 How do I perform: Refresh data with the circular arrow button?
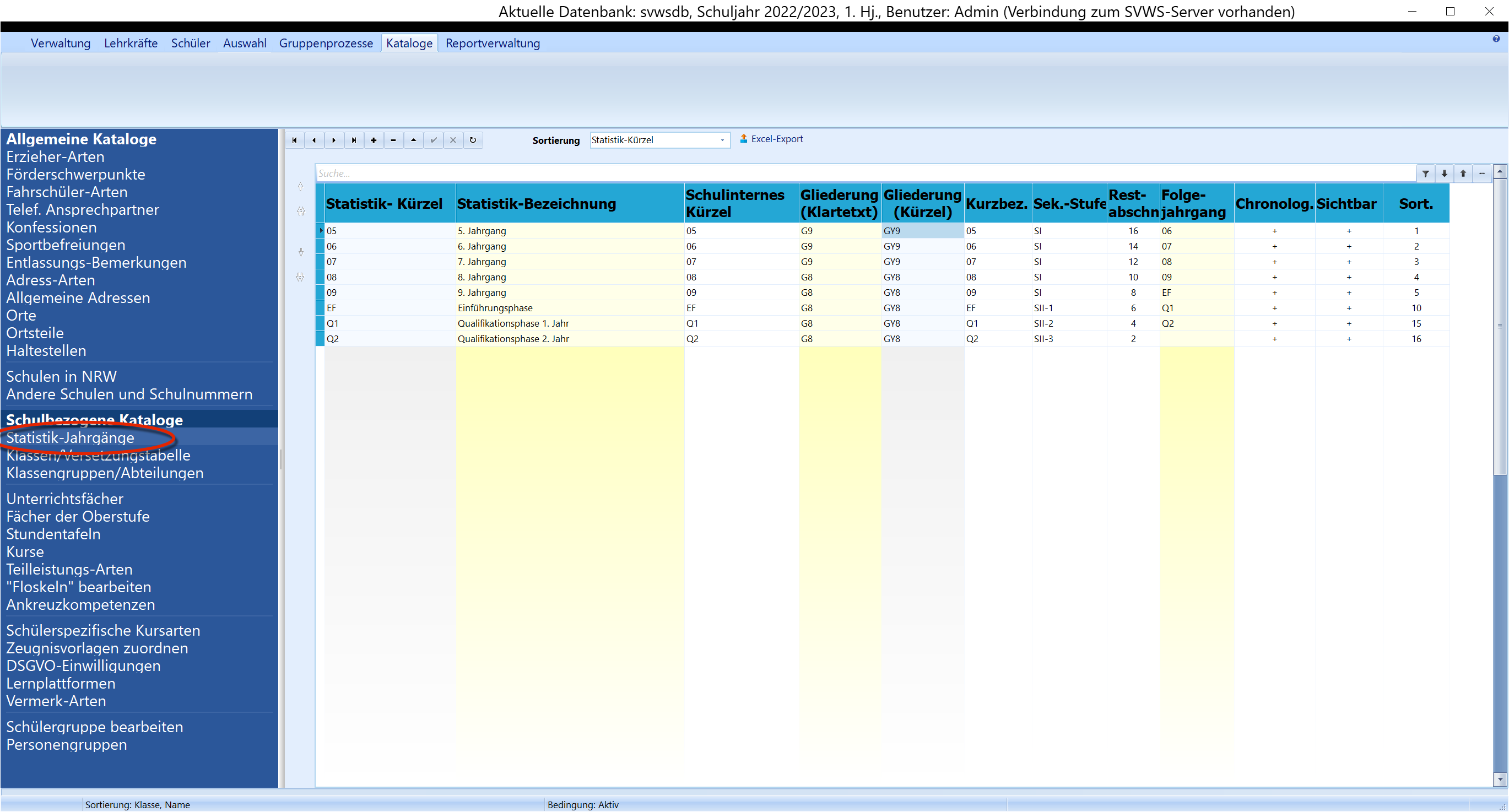point(473,140)
